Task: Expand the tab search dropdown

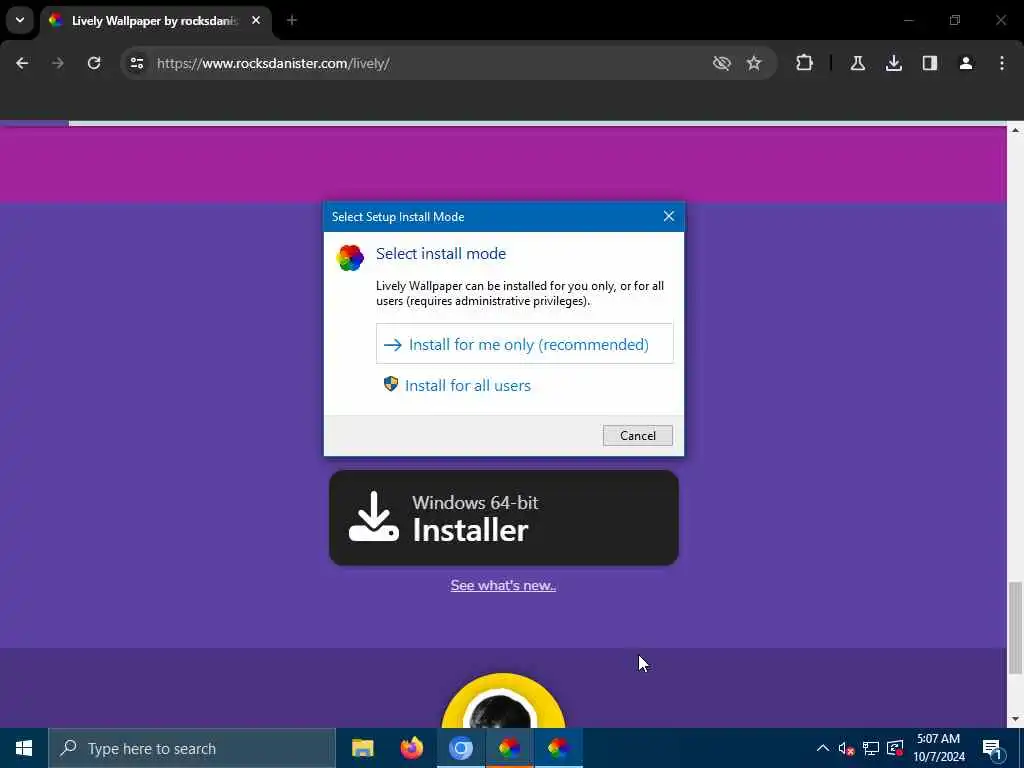Action: click(x=20, y=20)
